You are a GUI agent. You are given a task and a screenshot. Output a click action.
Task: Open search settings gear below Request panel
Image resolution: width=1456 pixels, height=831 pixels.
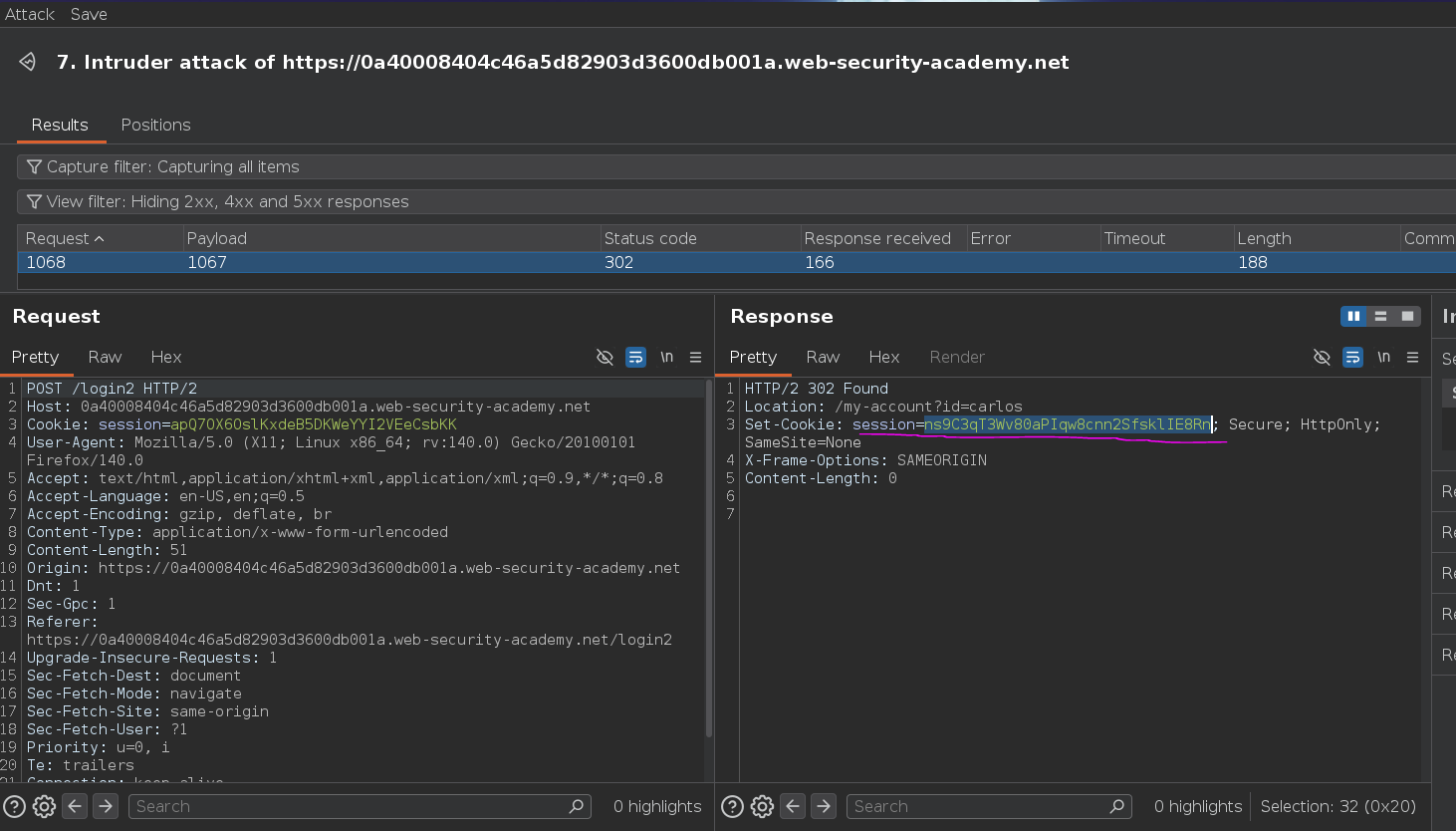coord(44,806)
